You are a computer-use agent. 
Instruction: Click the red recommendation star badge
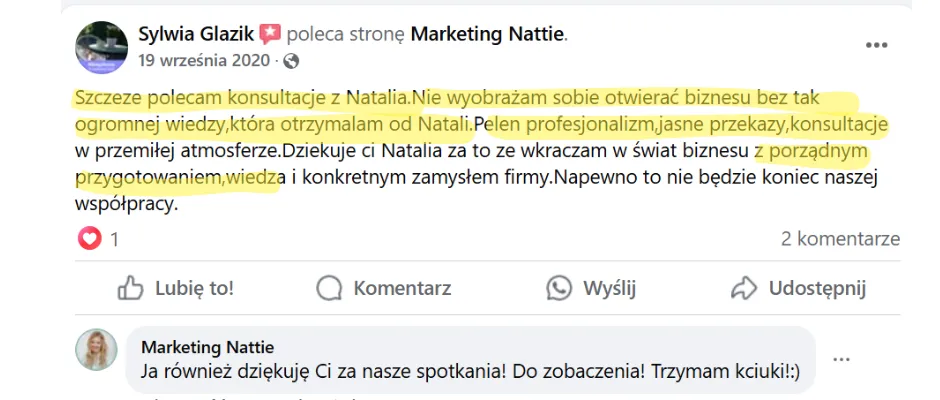(270, 35)
